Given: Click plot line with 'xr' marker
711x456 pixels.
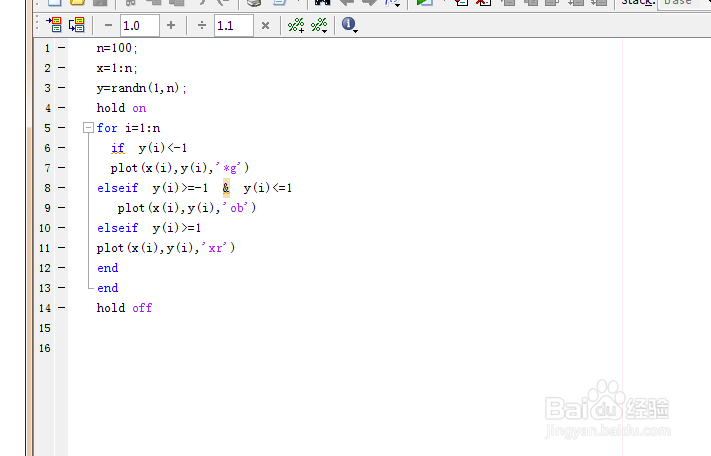Looking at the screenshot, I should click(166, 248).
